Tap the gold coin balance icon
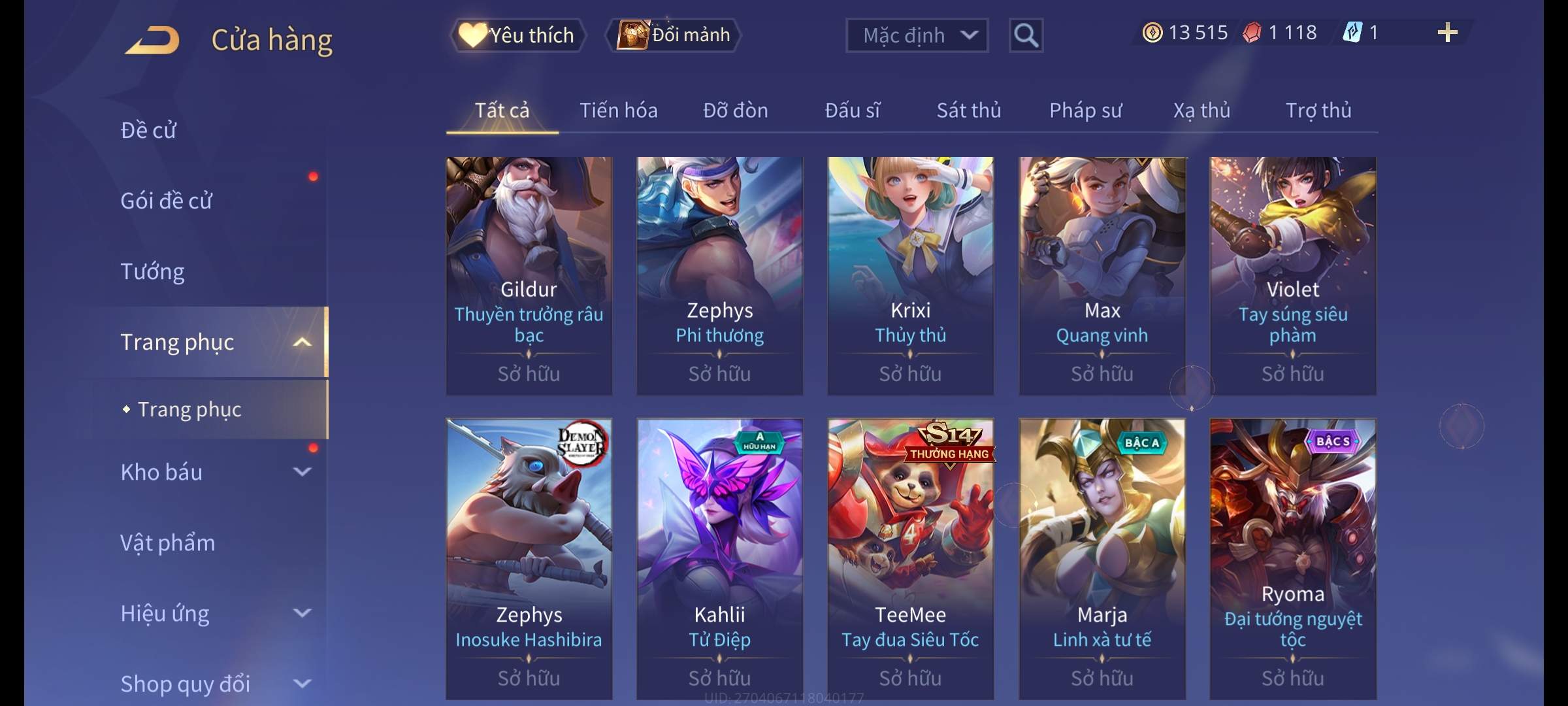This screenshot has height=706, width=1568. [1152, 33]
